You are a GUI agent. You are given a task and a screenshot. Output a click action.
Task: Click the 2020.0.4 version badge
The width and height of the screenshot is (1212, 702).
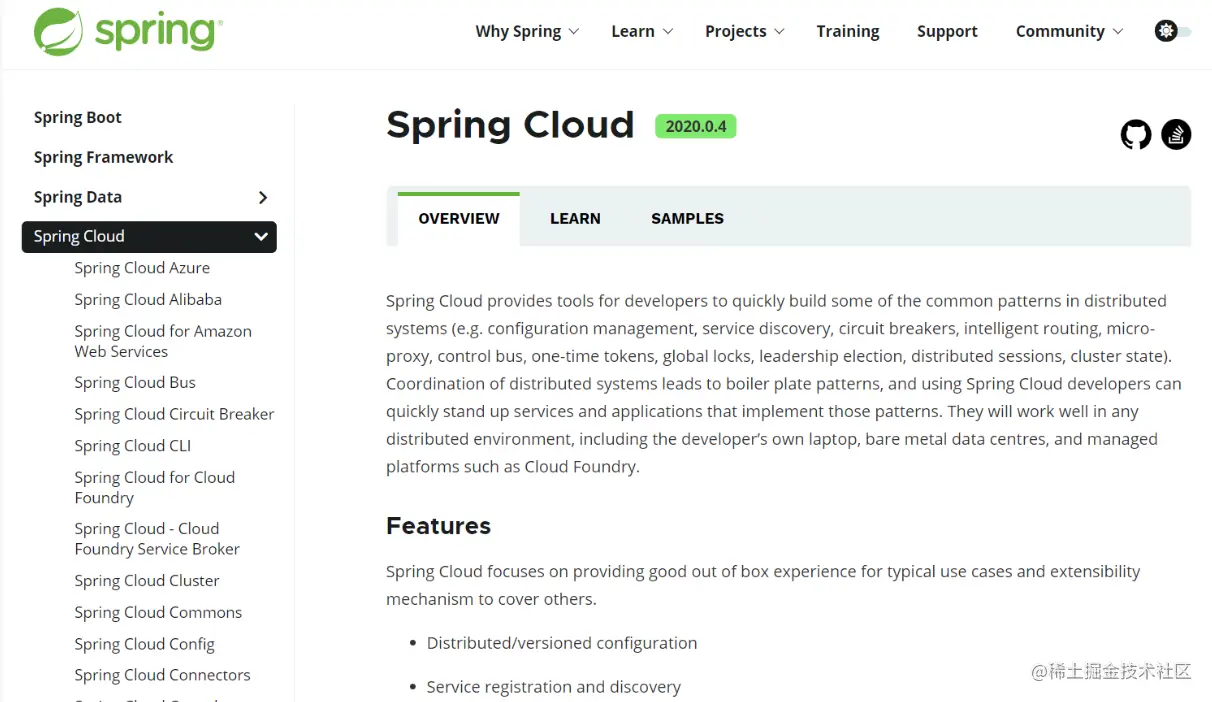(x=696, y=126)
